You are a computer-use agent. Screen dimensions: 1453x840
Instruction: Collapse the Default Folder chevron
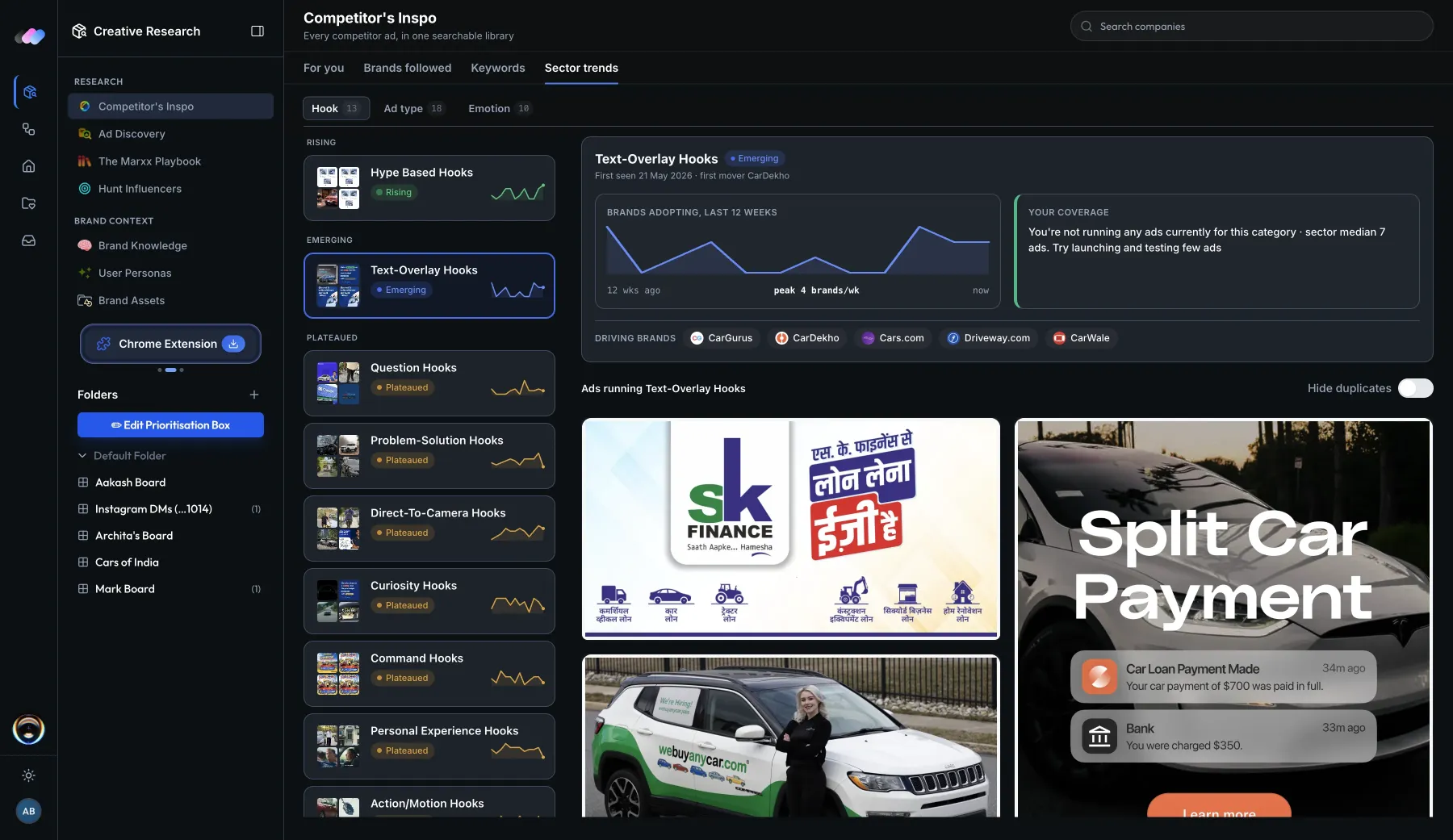(82, 456)
